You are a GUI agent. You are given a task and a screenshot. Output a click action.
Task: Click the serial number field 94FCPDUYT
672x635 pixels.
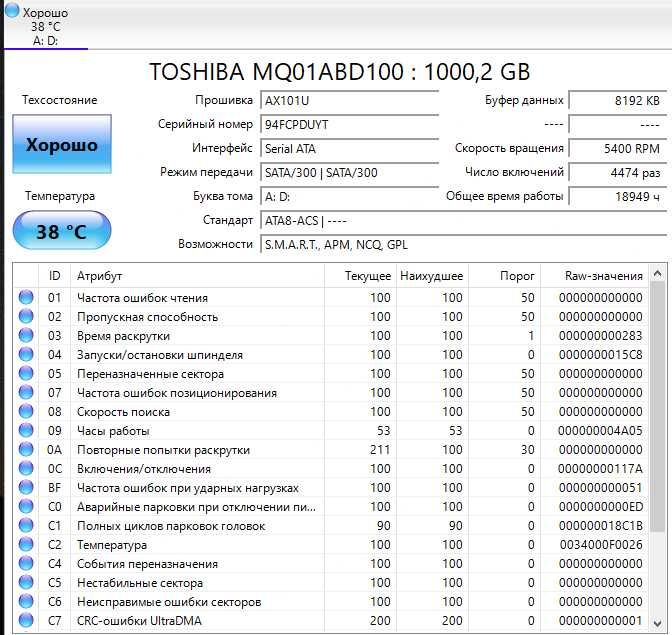349,125
